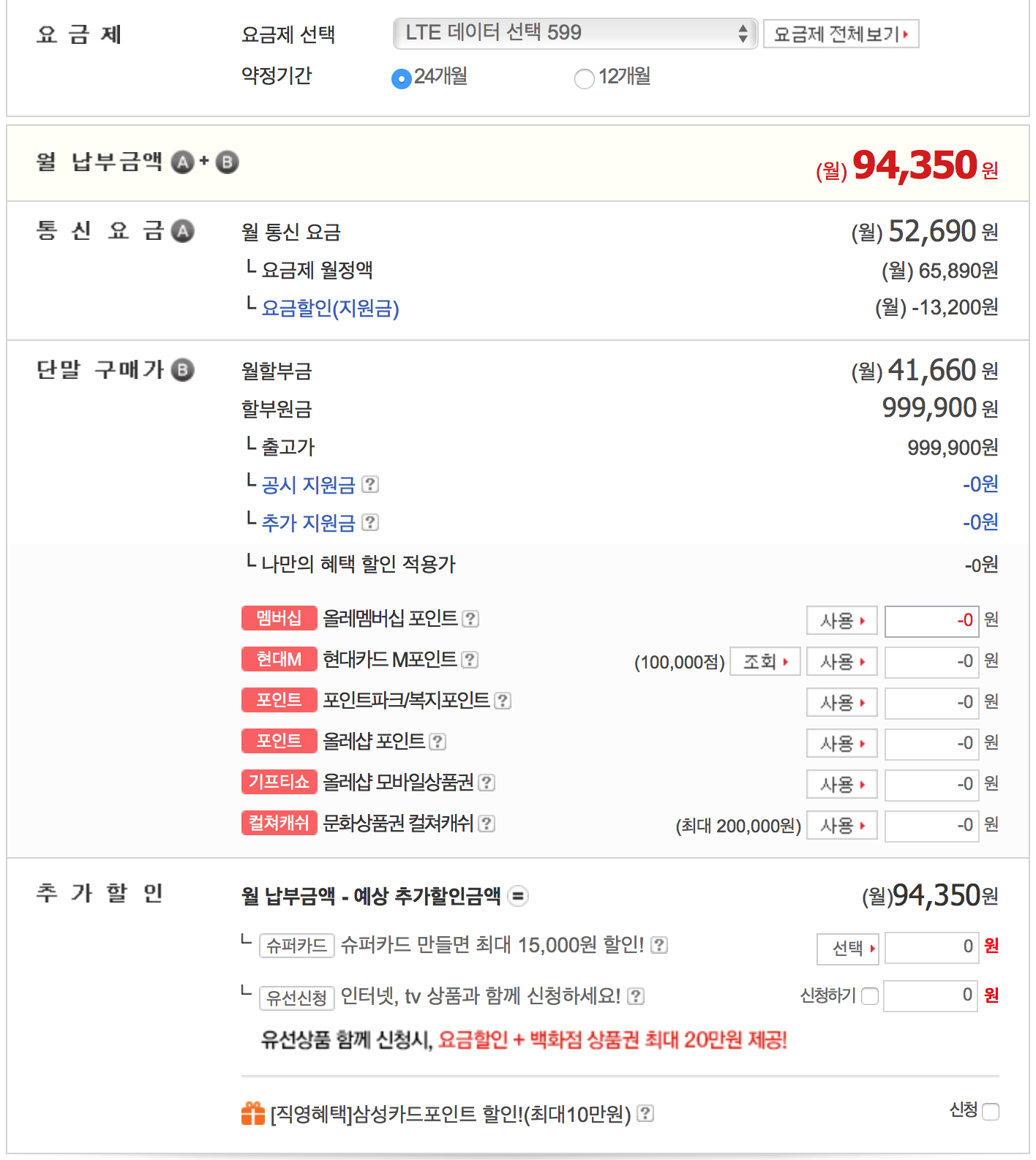Click help icon beside 문화상품권 컬쳐캐쉬

point(487,824)
